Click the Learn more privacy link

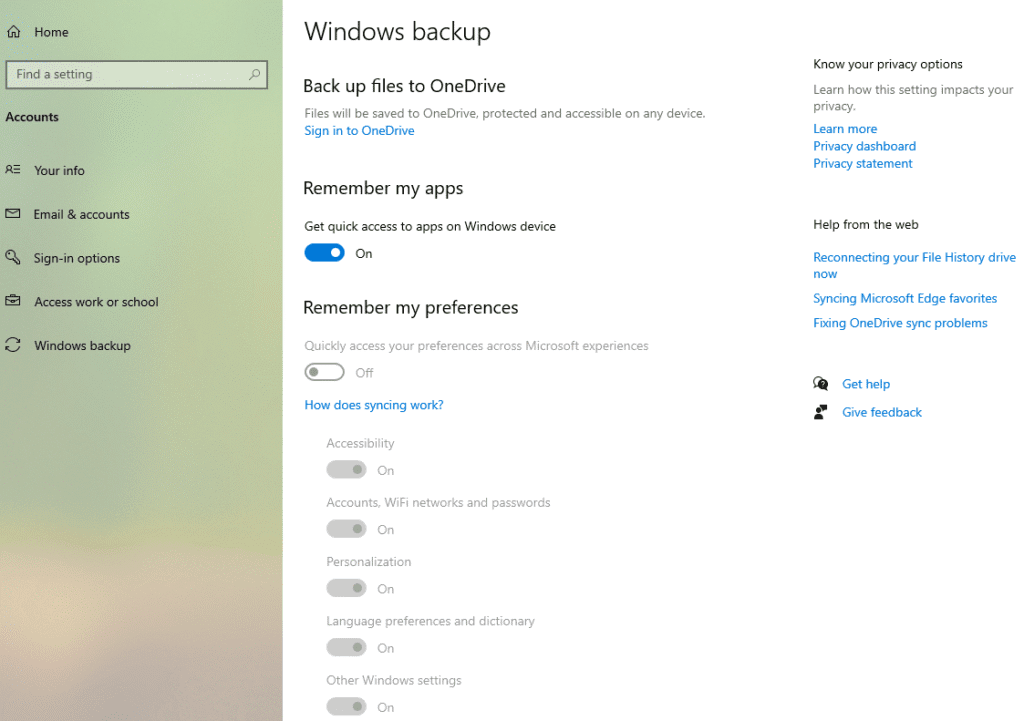pos(844,128)
